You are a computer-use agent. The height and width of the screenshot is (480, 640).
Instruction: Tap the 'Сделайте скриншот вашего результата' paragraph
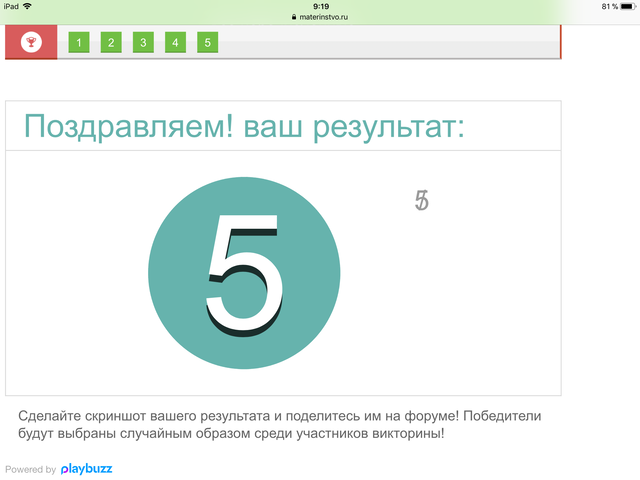280,424
